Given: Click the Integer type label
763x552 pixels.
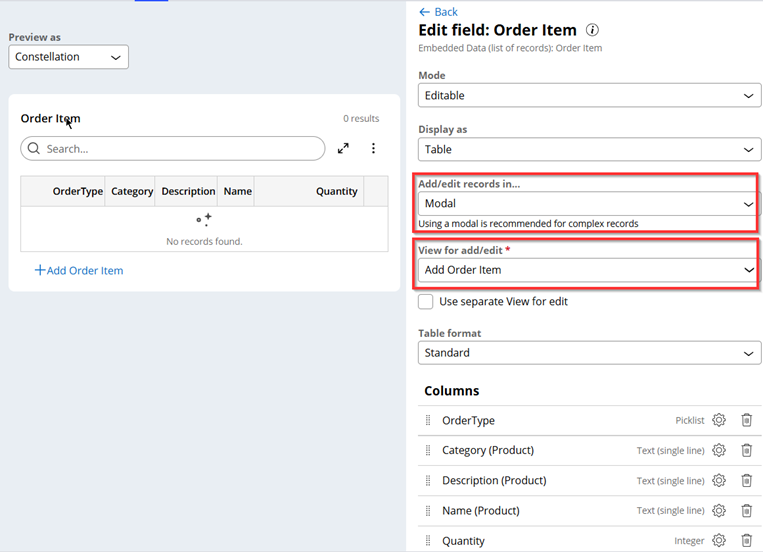Looking at the screenshot, I should [x=689, y=540].
